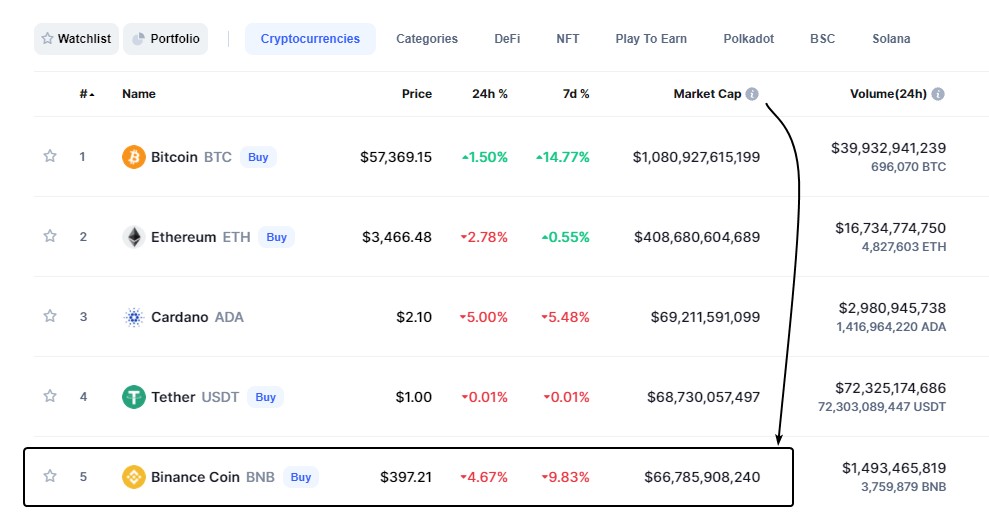
Task: Sort the table by 24h % column
Action: [x=490, y=94]
